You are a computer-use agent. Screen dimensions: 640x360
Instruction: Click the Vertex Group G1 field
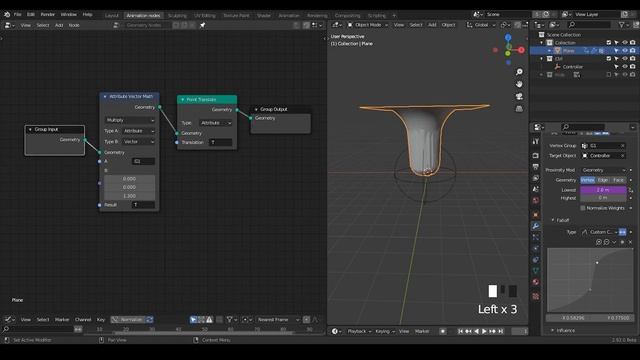[x=603, y=146]
